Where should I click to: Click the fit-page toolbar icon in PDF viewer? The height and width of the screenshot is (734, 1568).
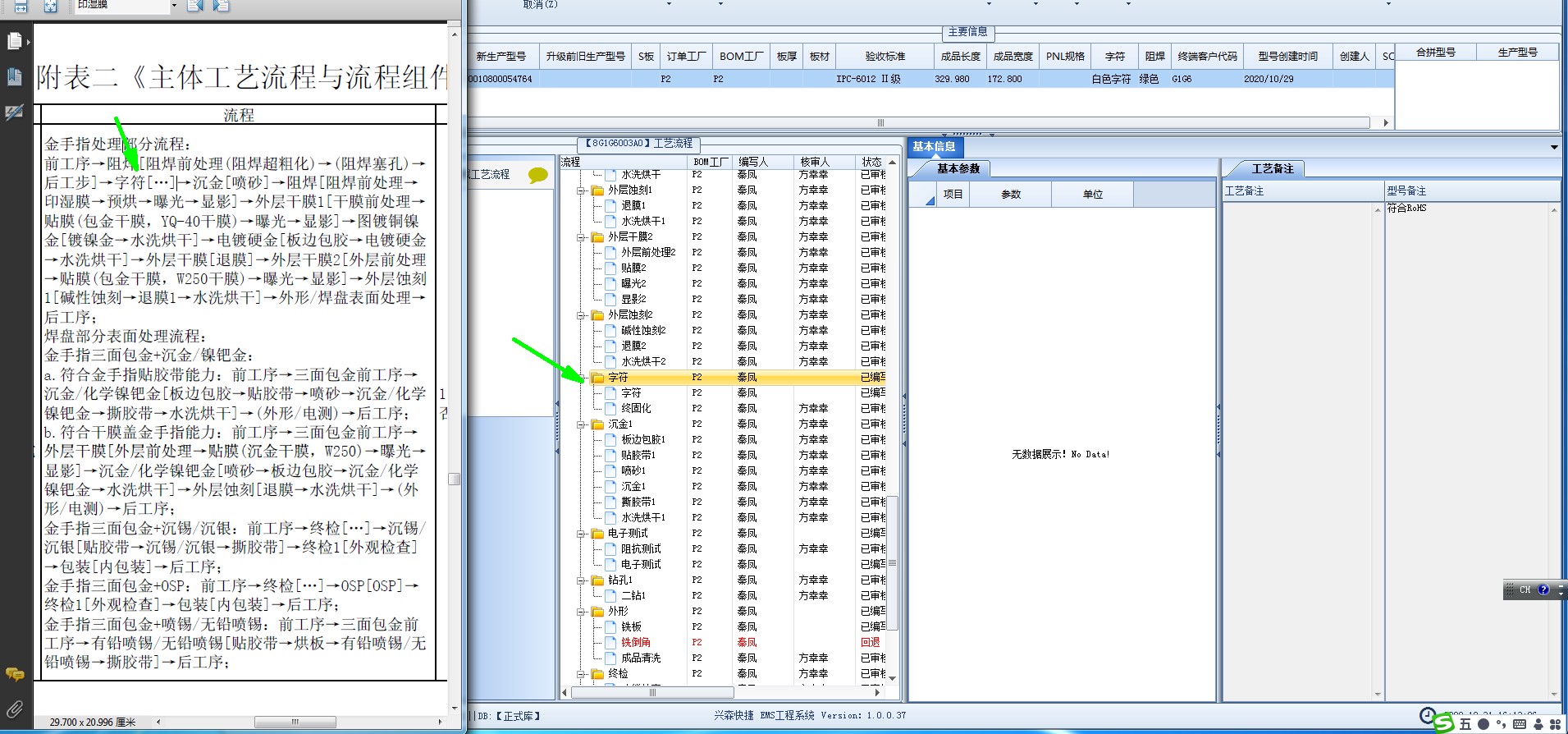(x=51, y=6)
